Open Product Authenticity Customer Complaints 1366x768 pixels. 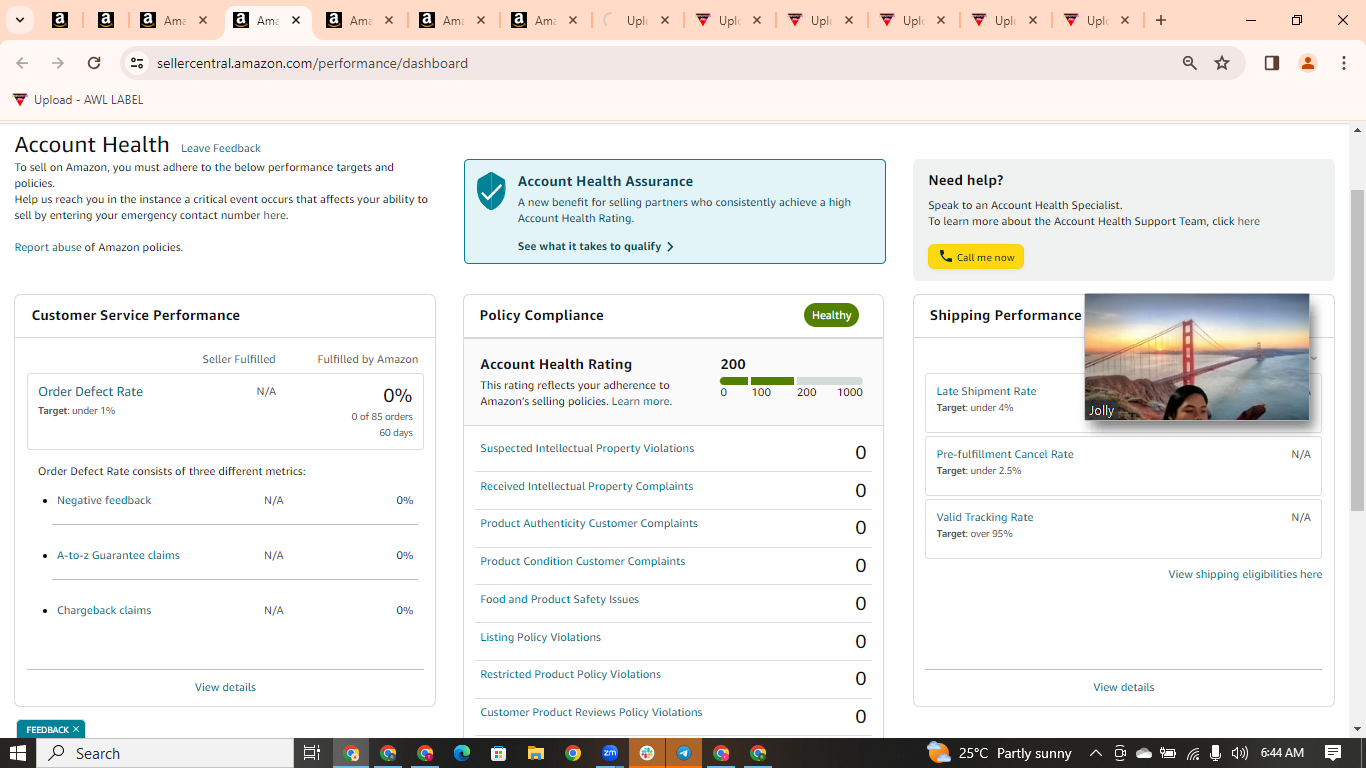point(589,523)
